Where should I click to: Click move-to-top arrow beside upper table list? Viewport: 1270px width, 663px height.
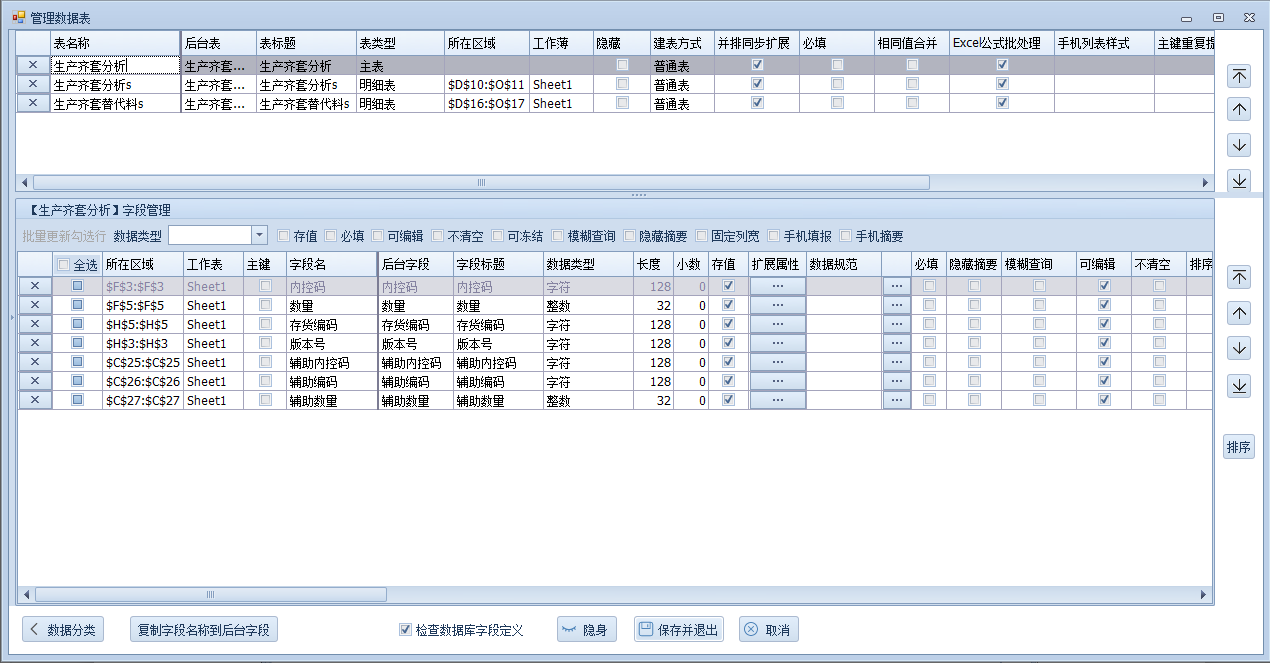(x=1239, y=76)
